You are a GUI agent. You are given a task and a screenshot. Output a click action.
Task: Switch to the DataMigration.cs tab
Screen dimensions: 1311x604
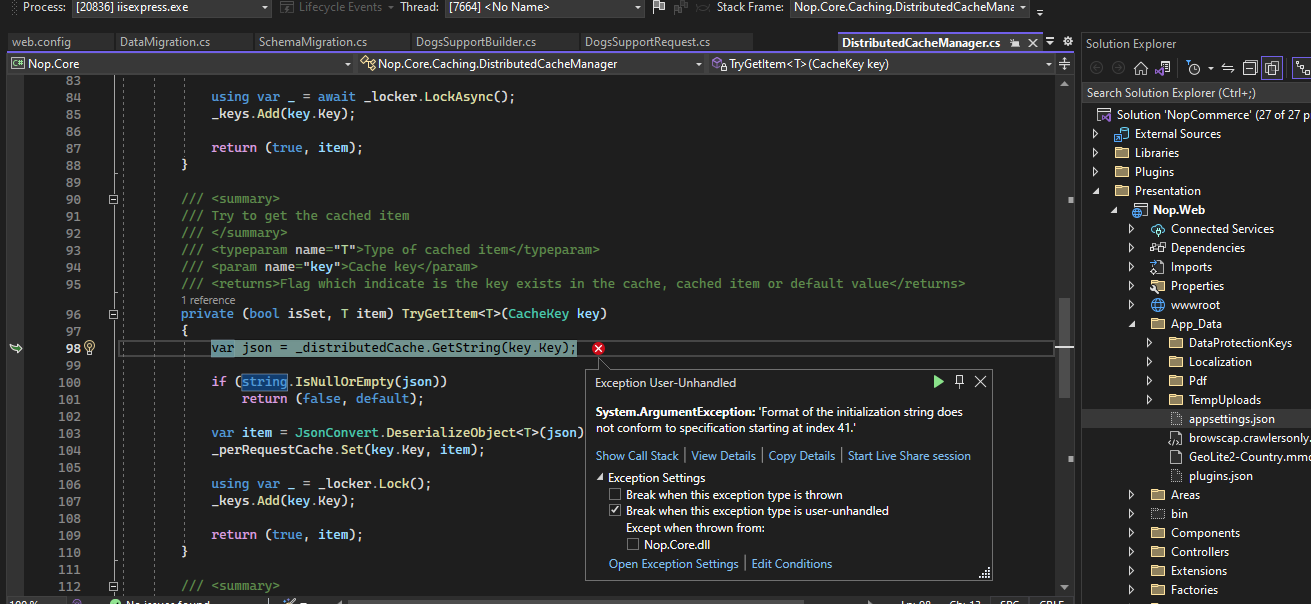(164, 42)
